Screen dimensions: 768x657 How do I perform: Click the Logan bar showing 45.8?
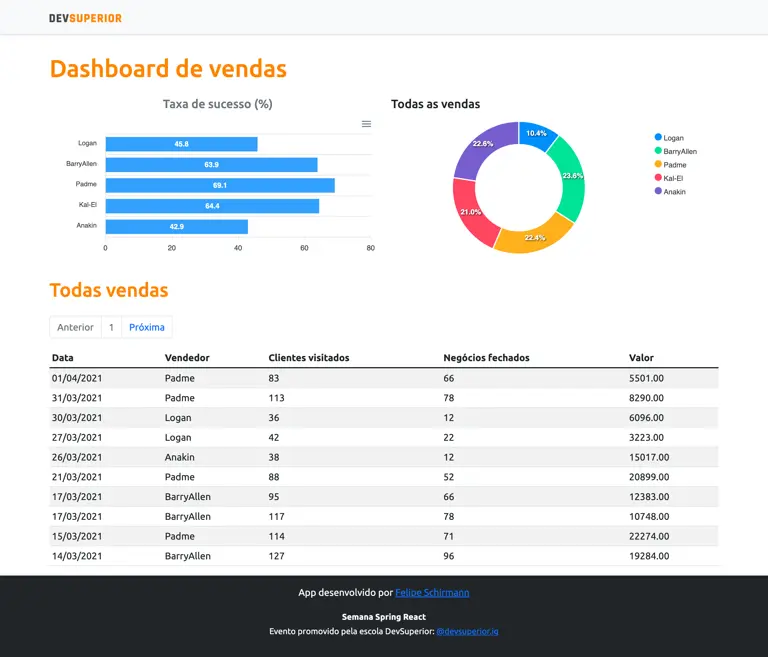coord(181,144)
